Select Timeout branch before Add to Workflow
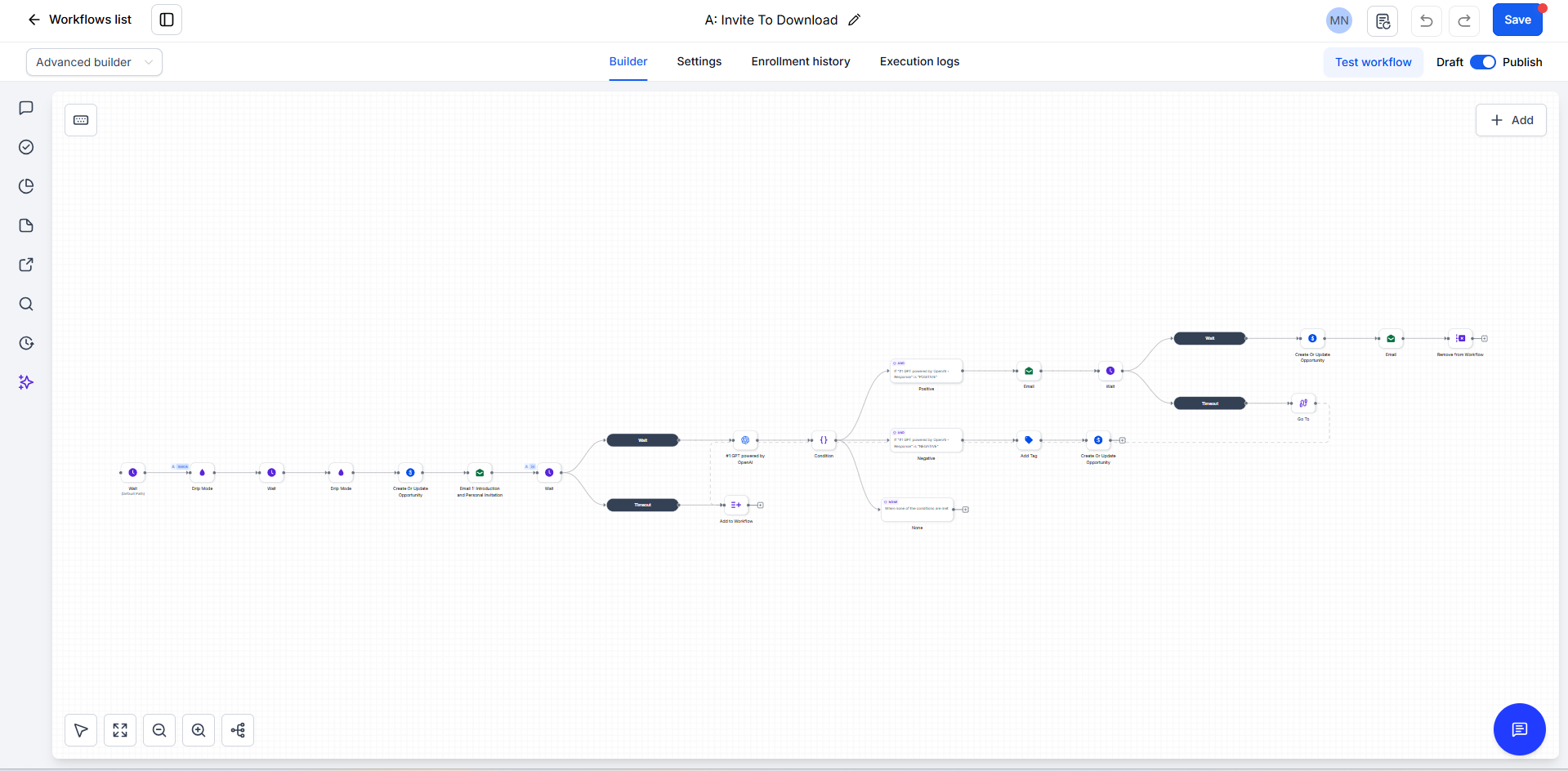The image size is (1568, 771). coord(643,505)
